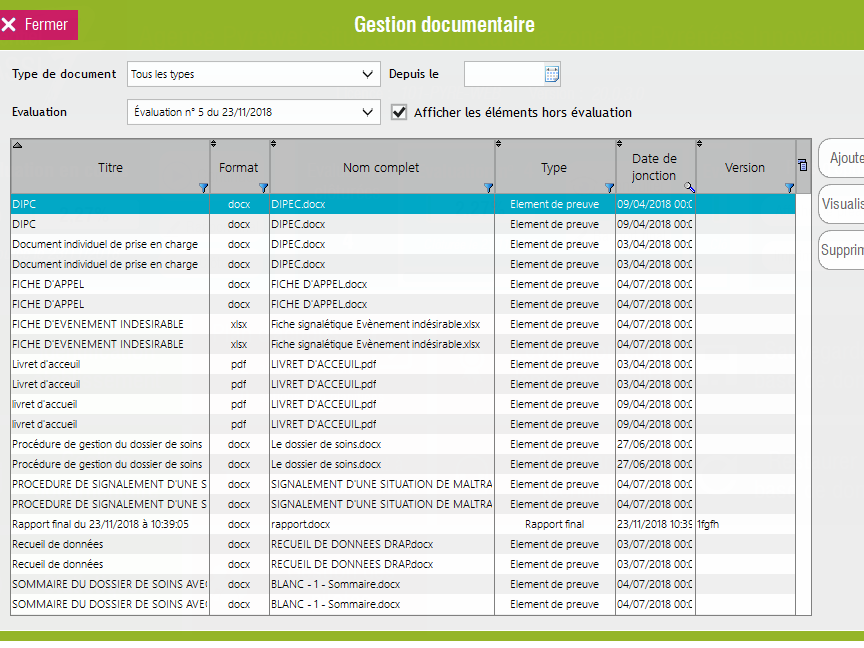Click the first '27/06/2018' date cell
This screenshot has height=648, width=864.
[x=655, y=444]
